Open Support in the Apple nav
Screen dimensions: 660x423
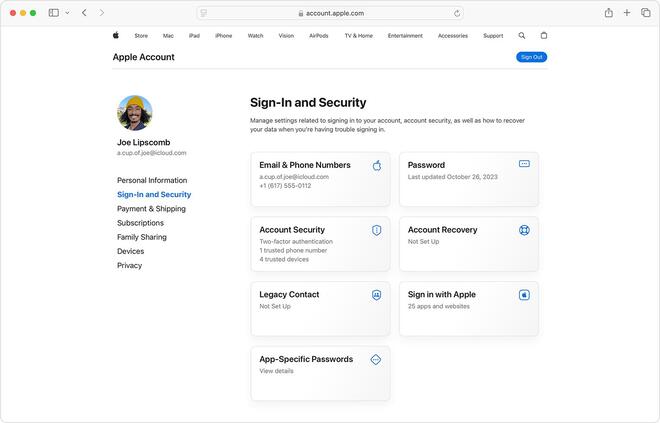point(493,36)
